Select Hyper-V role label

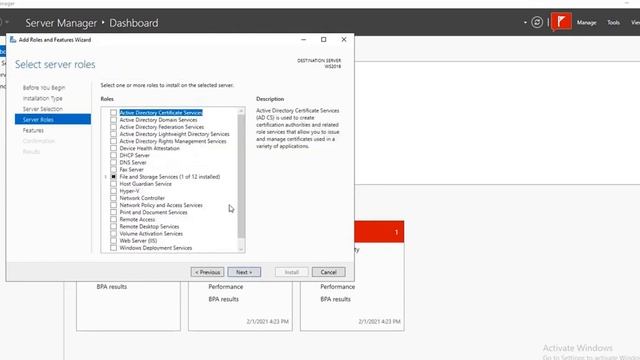129,191
